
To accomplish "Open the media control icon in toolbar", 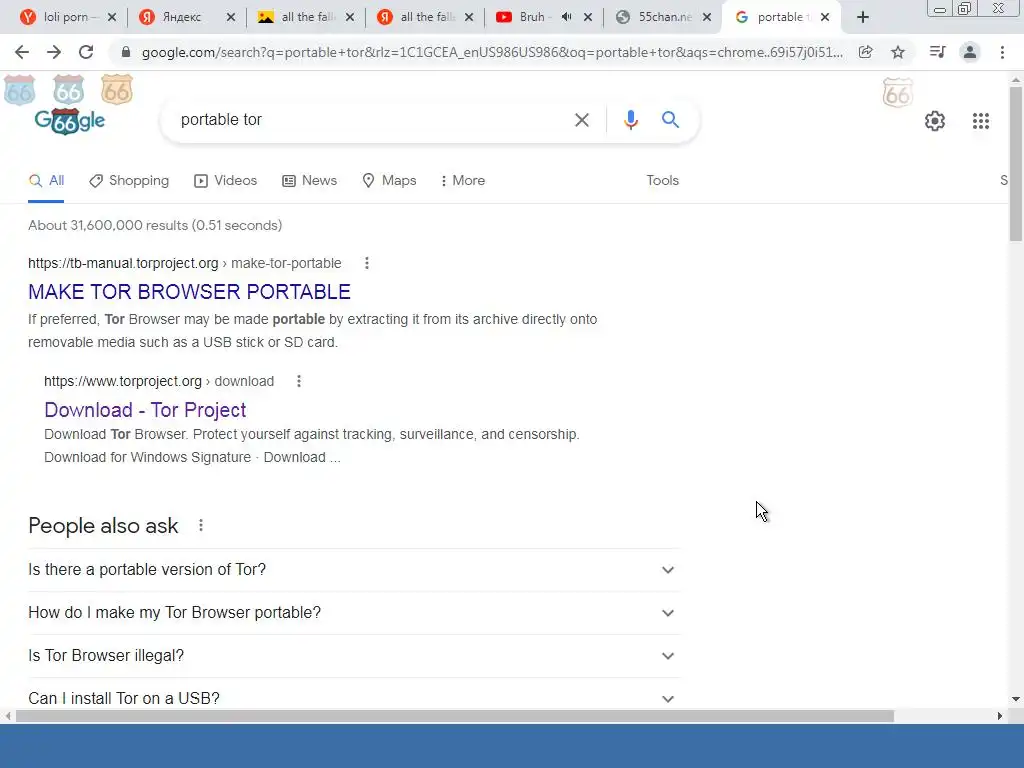I will (x=937, y=52).
